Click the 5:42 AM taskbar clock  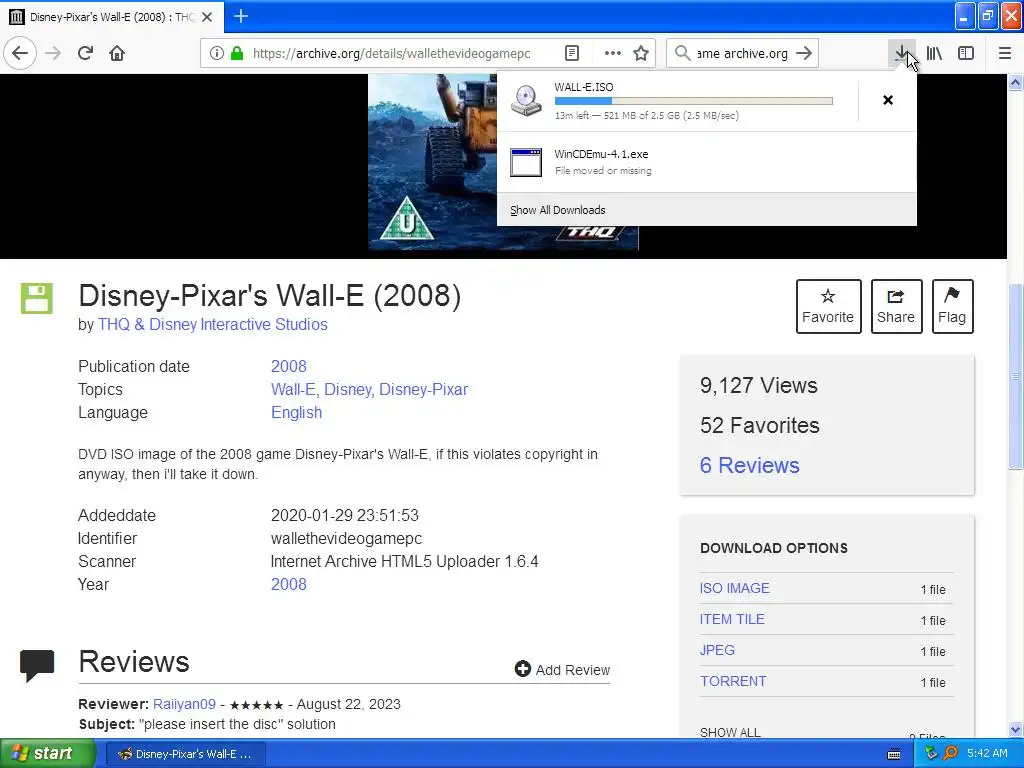point(987,754)
